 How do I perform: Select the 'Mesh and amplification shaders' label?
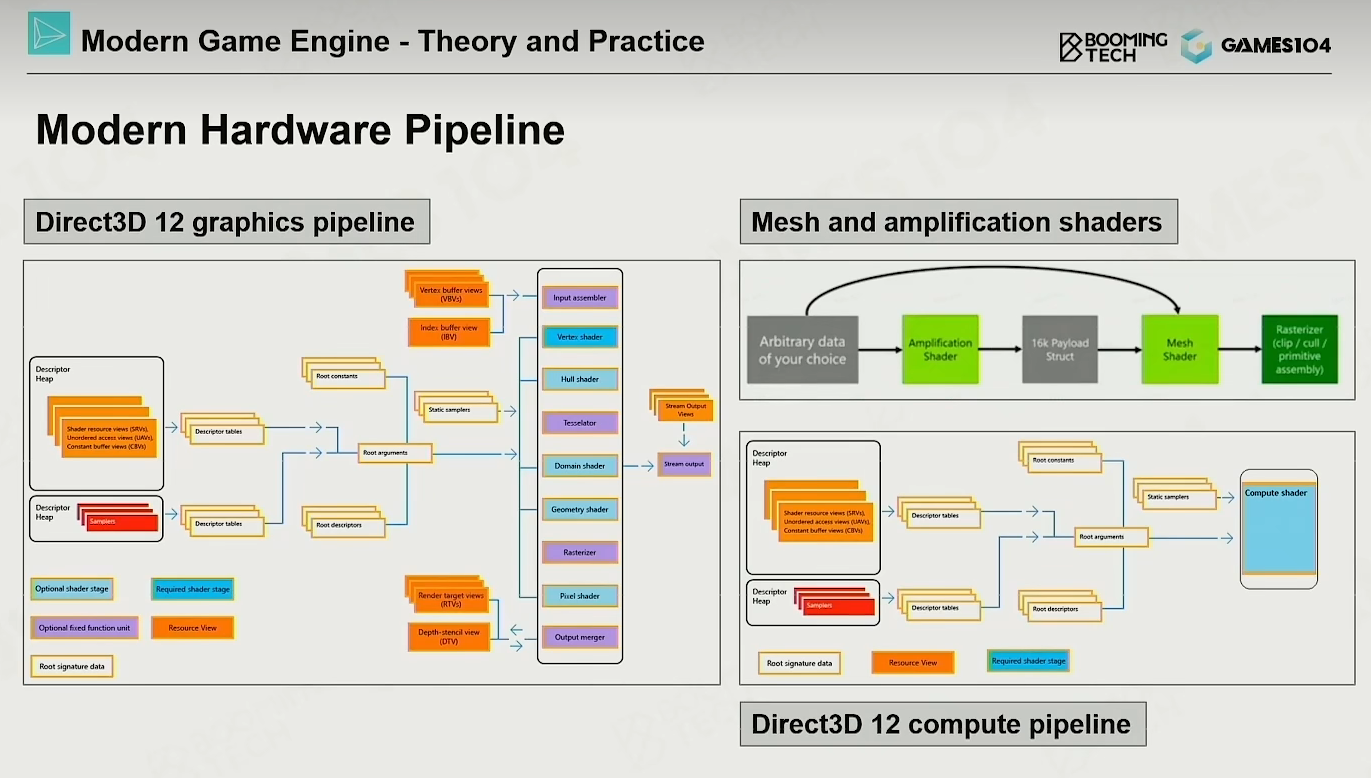click(x=958, y=222)
